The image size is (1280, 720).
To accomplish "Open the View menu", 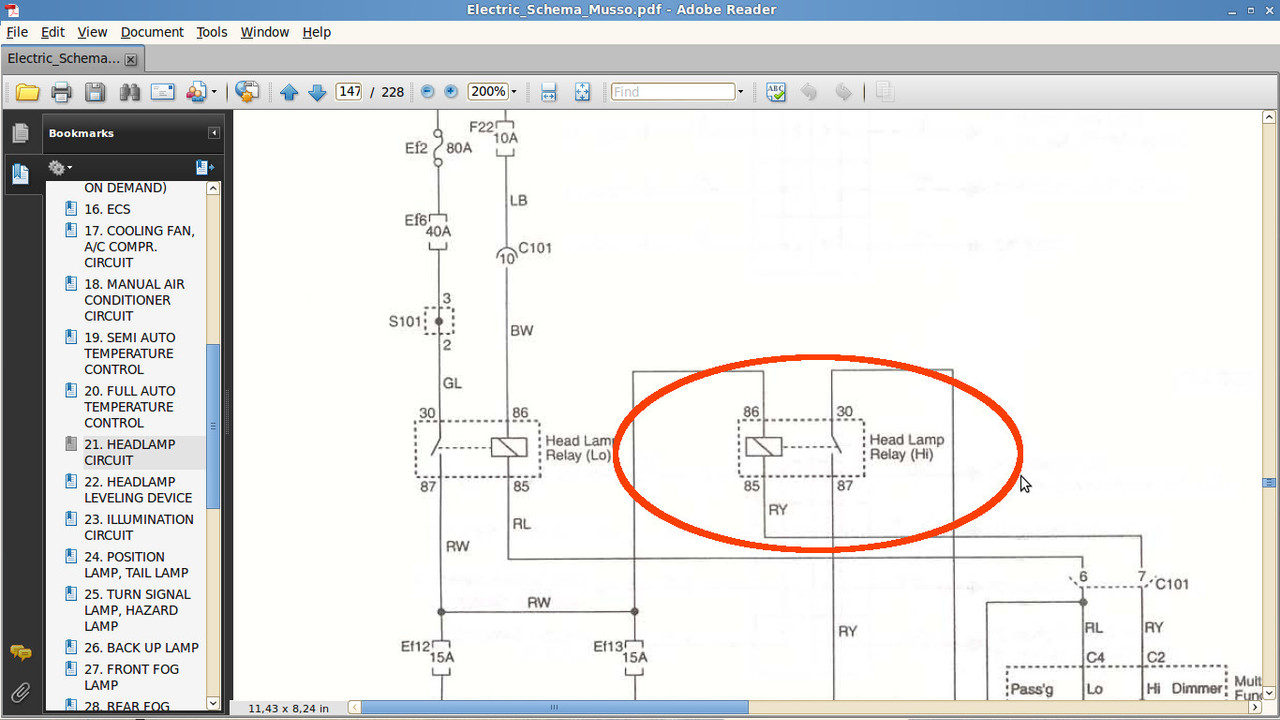I will point(92,32).
